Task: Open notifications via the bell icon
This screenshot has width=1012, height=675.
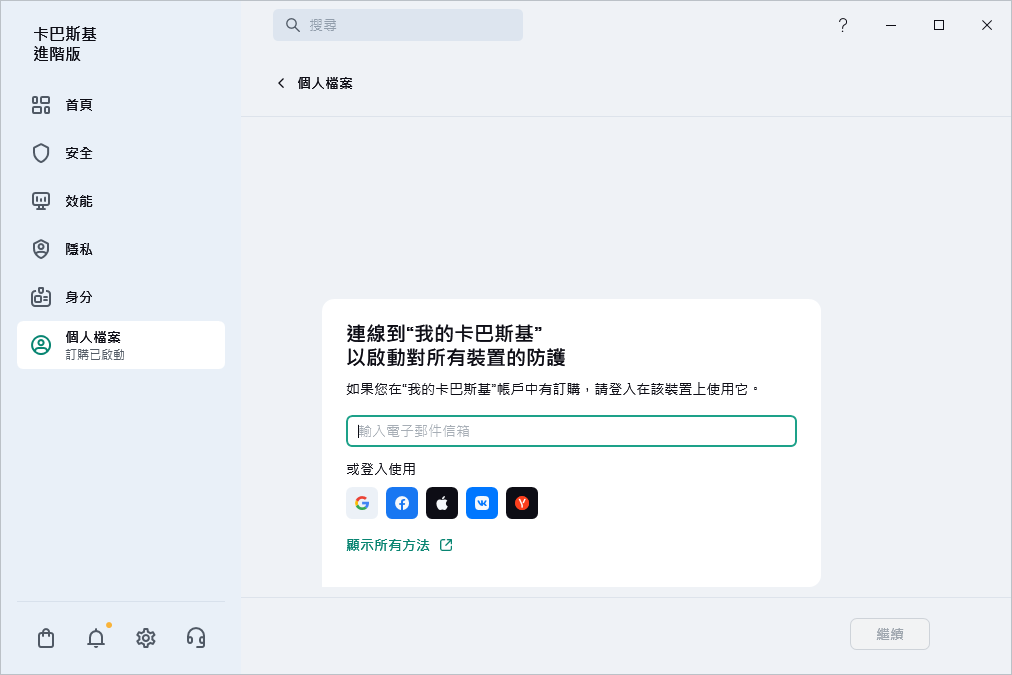Action: (95, 637)
